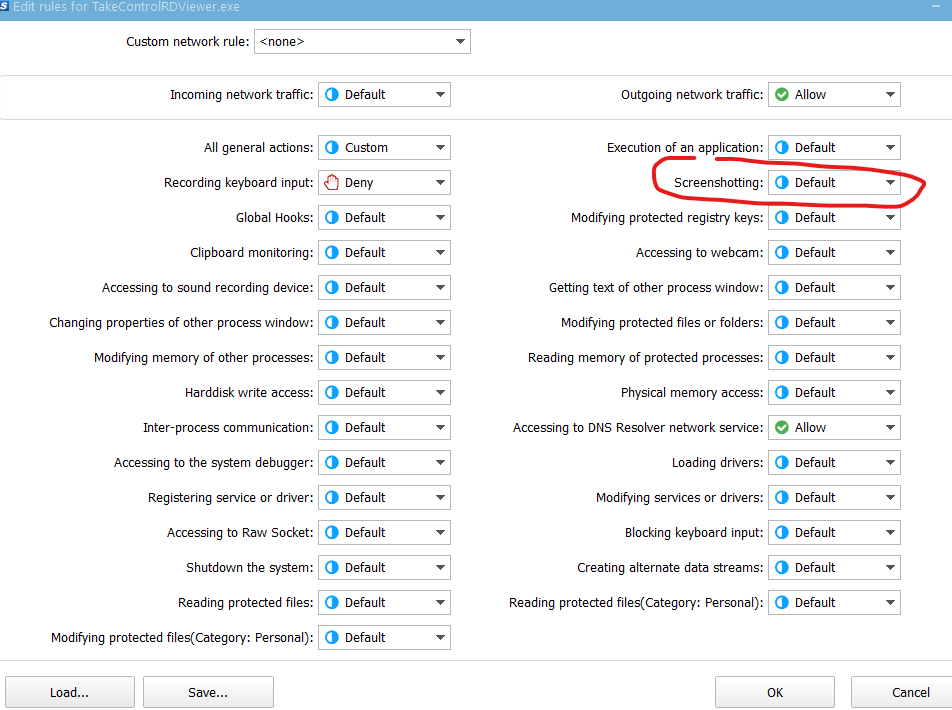Click the Custom network rule label
Viewport: 952px width, 710px height.
point(188,42)
